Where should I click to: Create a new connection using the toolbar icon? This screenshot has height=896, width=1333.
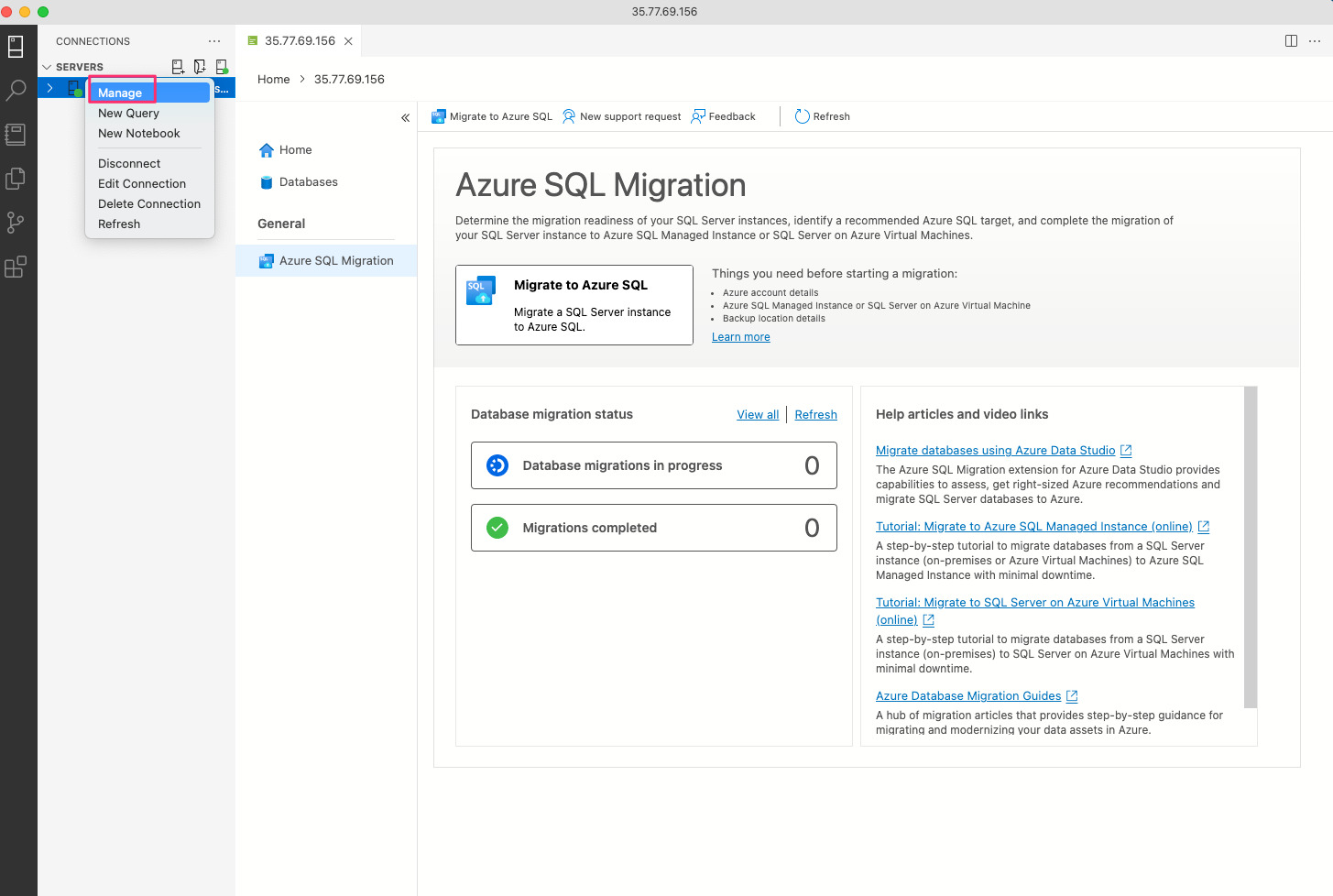coord(178,66)
